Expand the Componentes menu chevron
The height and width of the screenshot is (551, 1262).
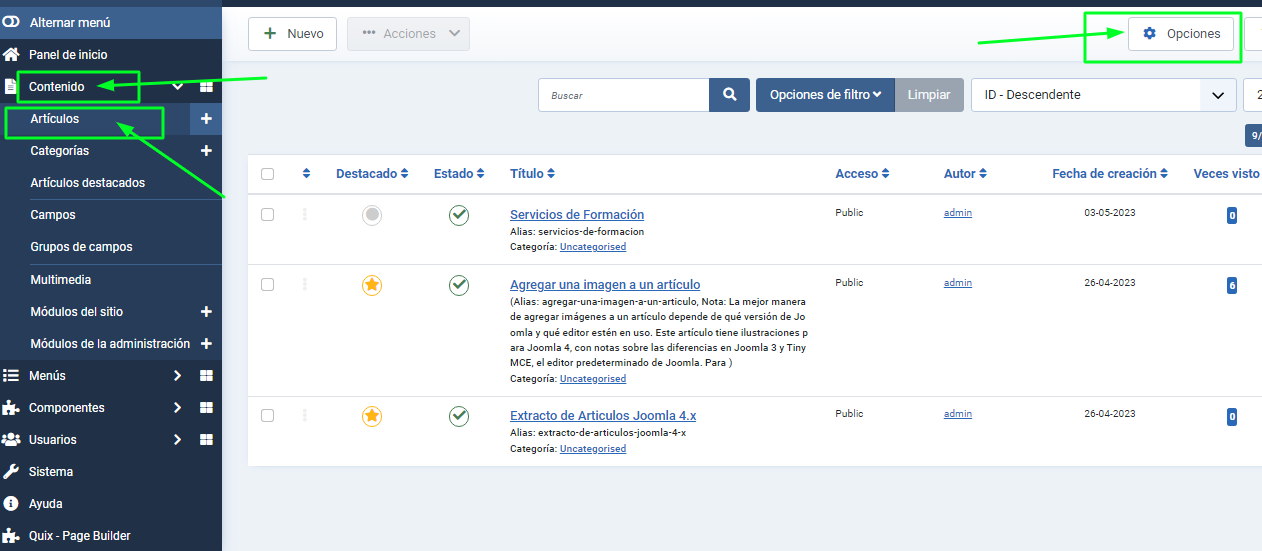pyautogui.click(x=177, y=408)
